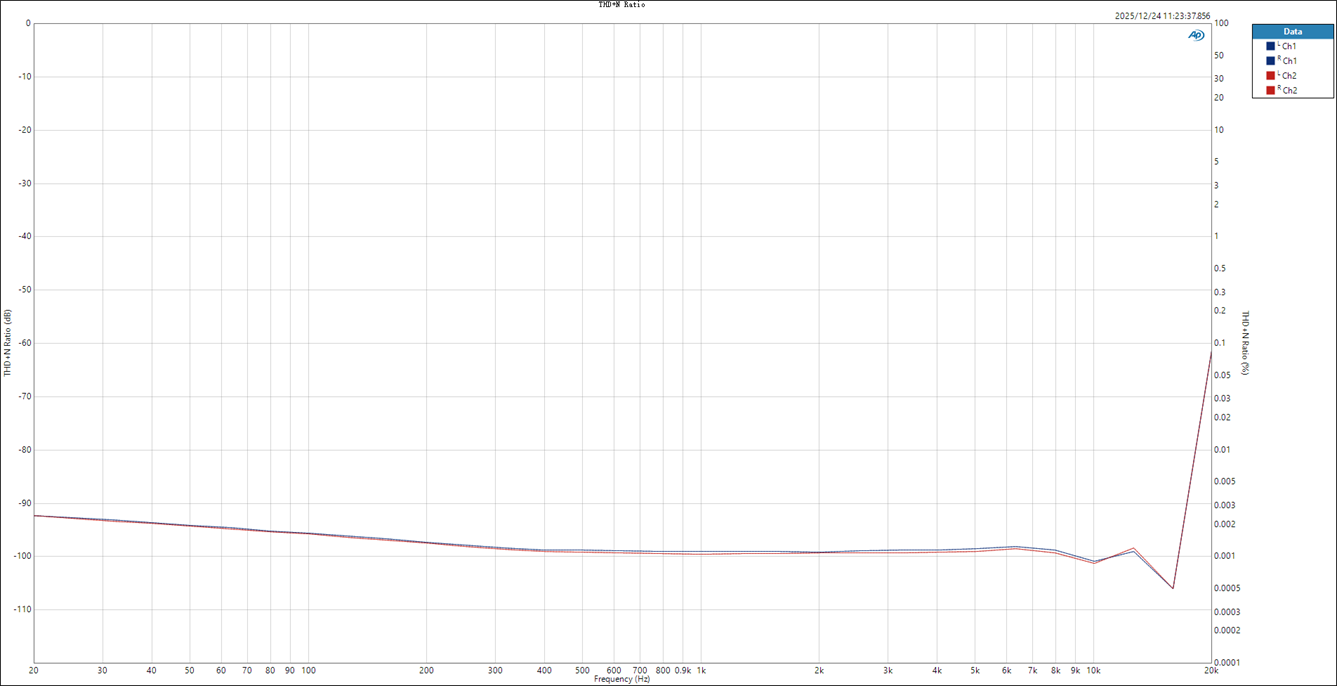Click the -110 dB axis tick
The image size is (1337, 686).
pos(20,609)
